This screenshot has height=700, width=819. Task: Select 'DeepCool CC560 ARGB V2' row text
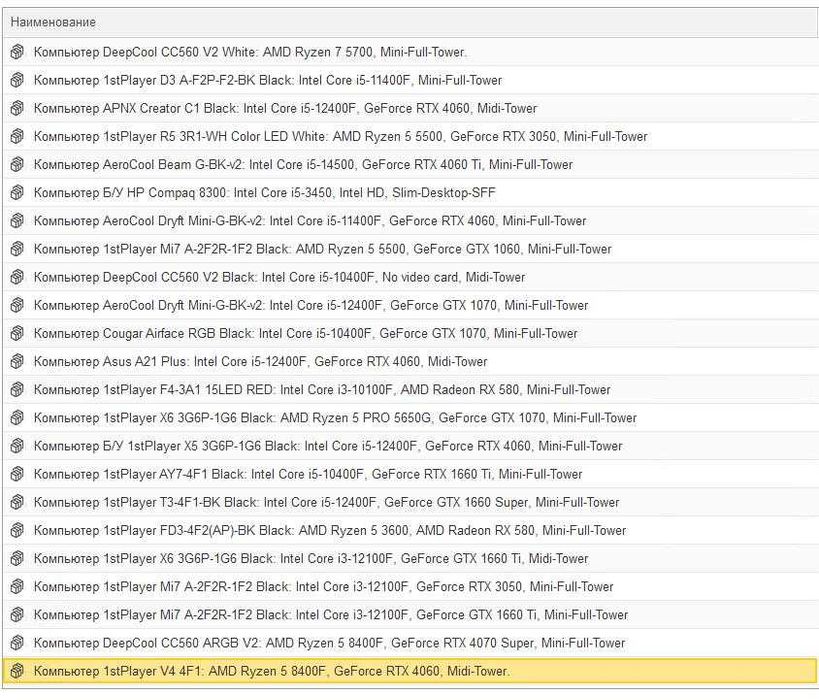tap(329, 644)
